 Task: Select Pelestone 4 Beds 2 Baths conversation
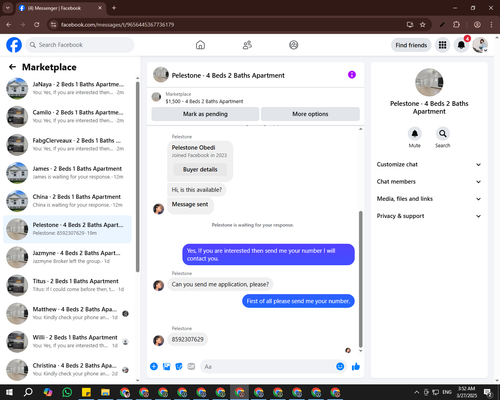point(67,229)
